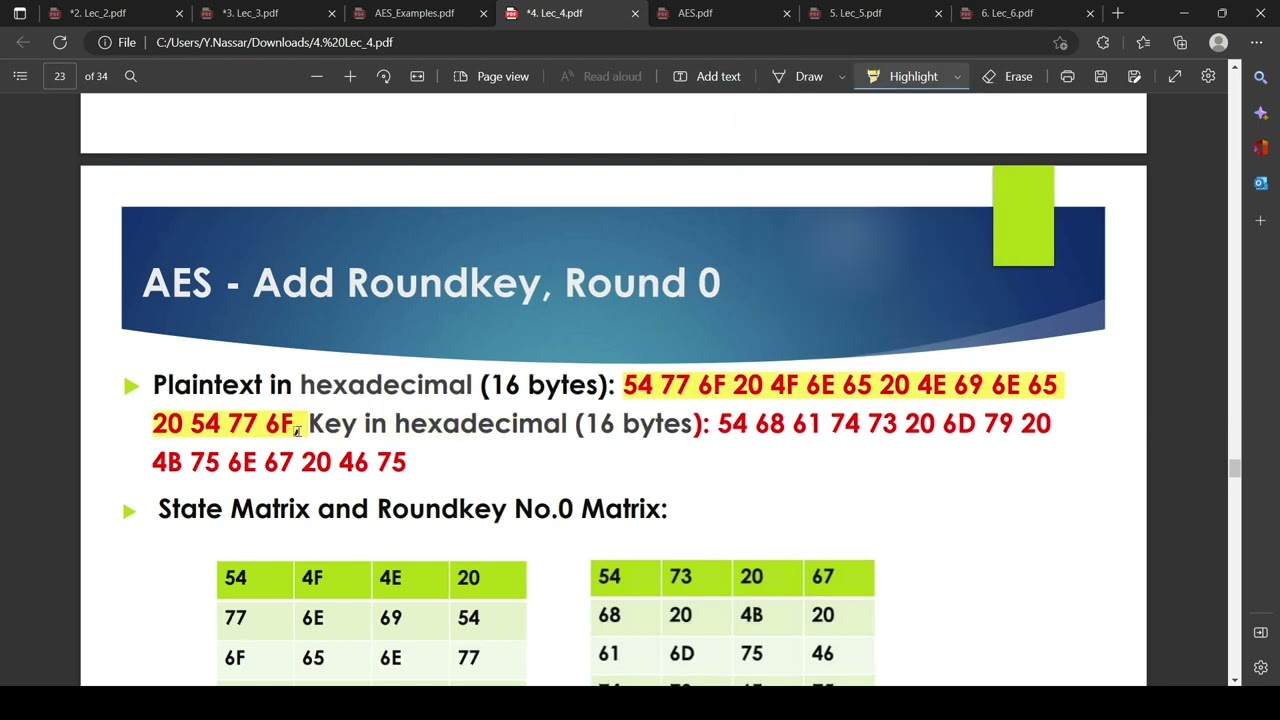Open sidebar settings gear
This screenshot has height=720, width=1280.
pos(1260,667)
